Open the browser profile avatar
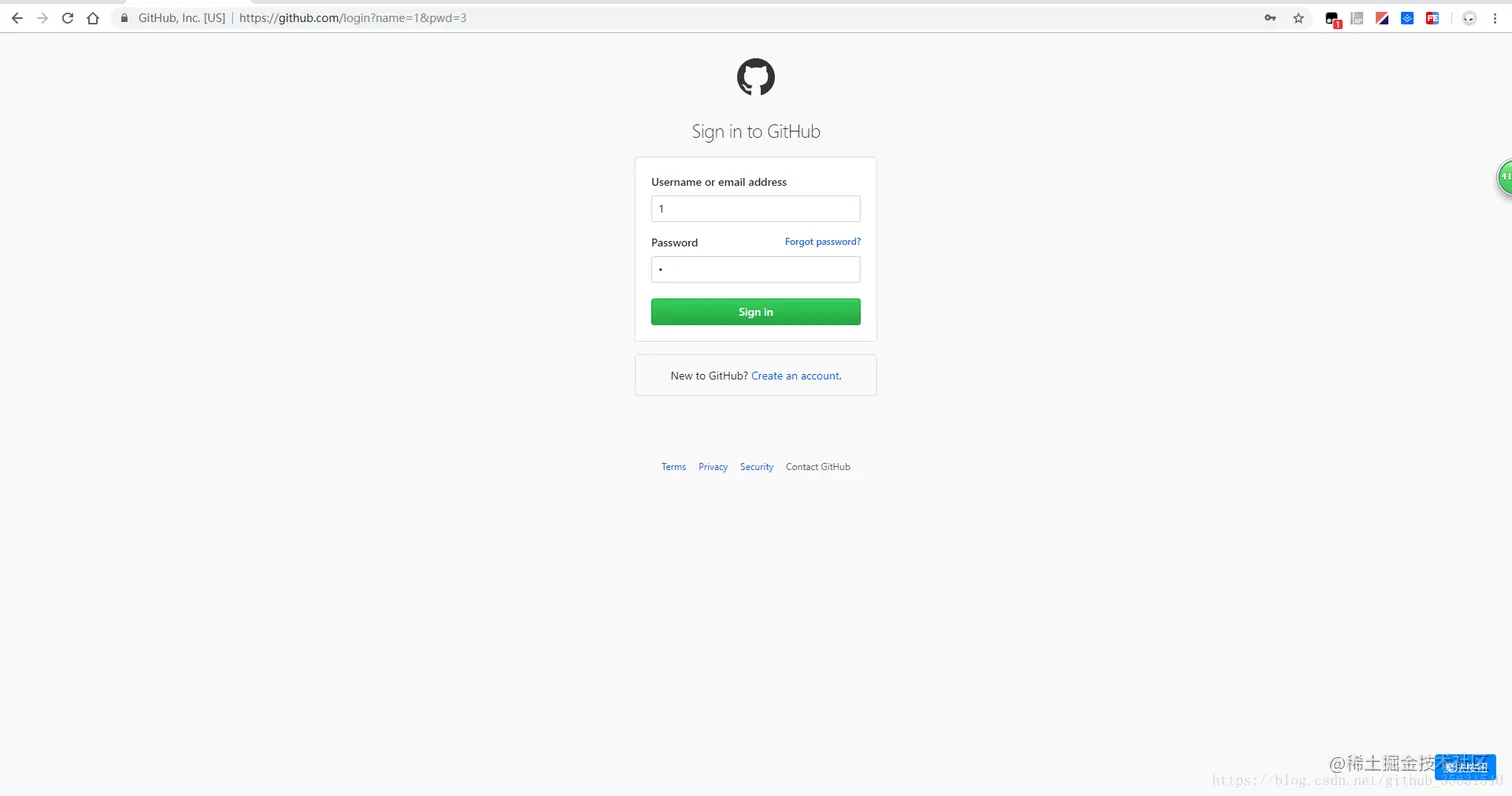 click(1469, 18)
